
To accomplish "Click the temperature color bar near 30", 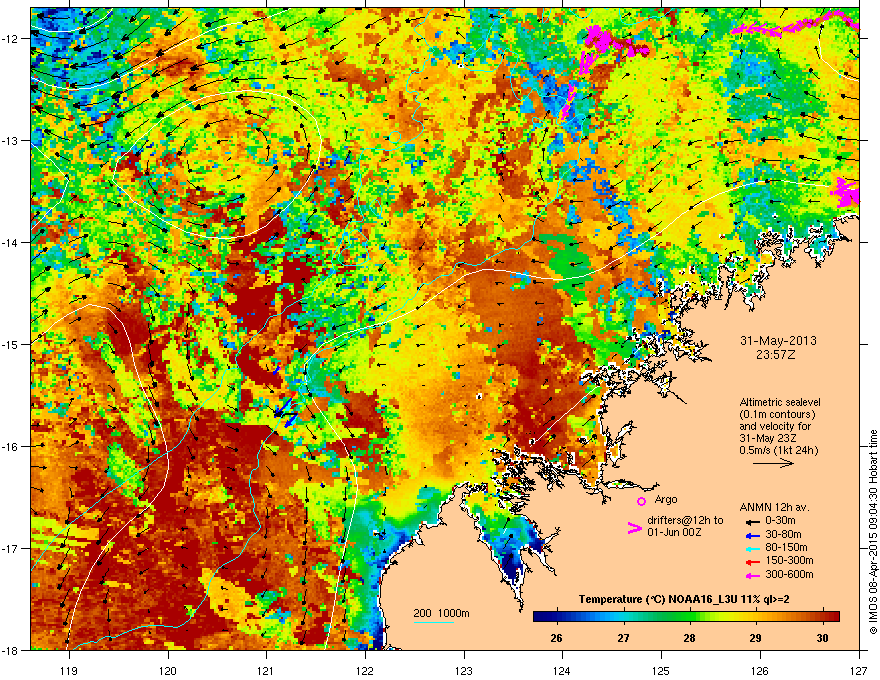I will (x=822, y=616).
